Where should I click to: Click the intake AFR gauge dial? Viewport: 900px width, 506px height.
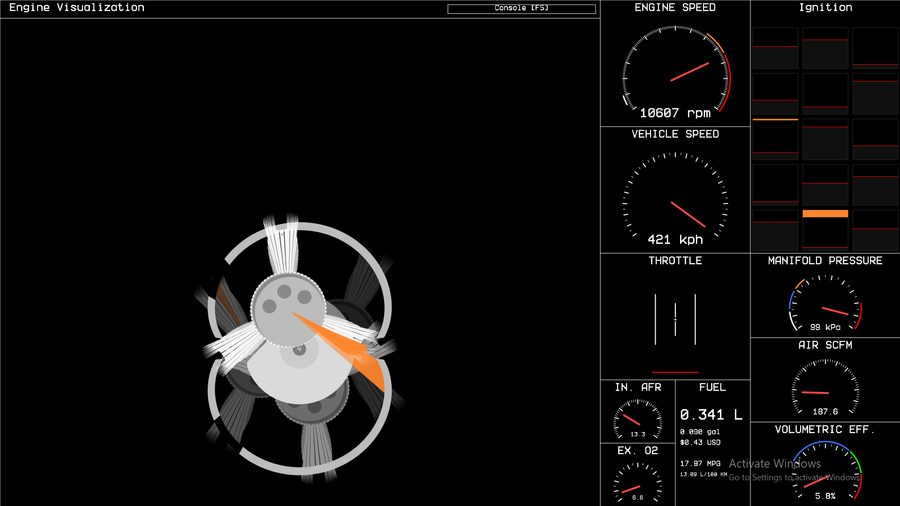(x=638, y=420)
